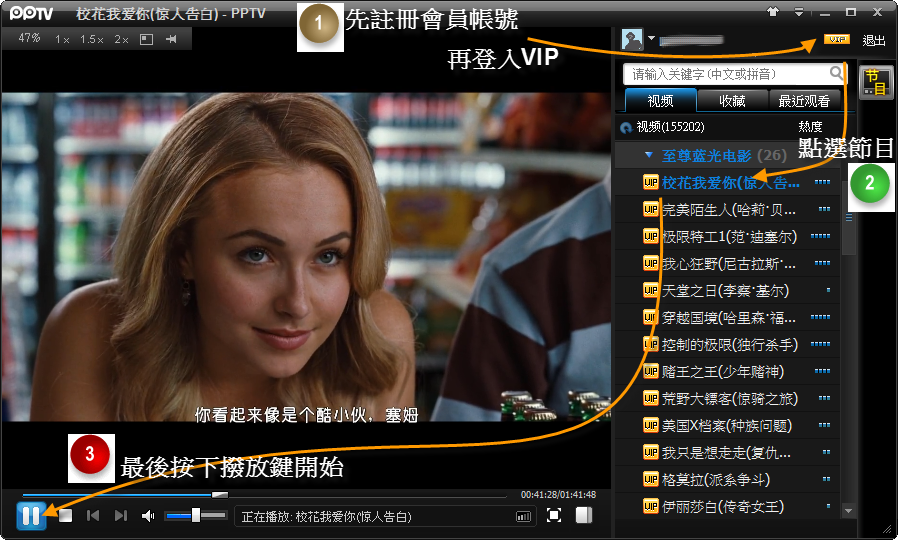The image size is (898, 540).
Task: Set video size to 1x
Action: 62,40
